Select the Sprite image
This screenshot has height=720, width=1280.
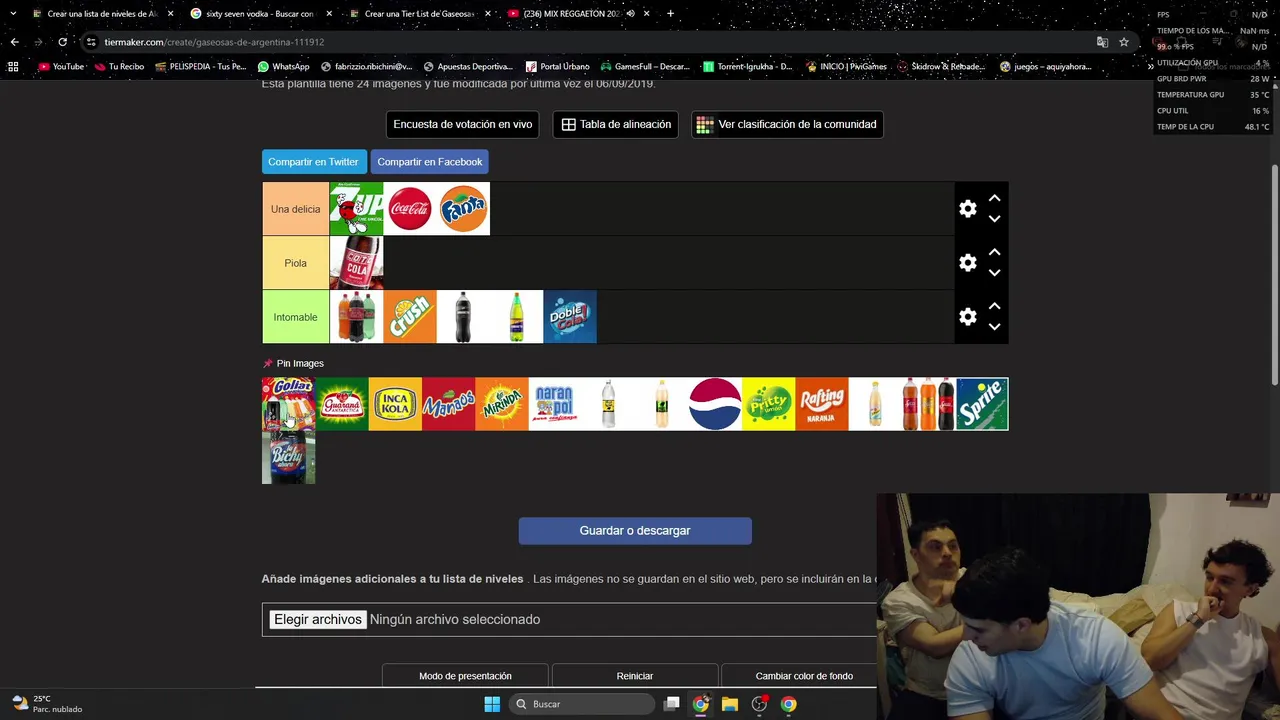(982, 404)
